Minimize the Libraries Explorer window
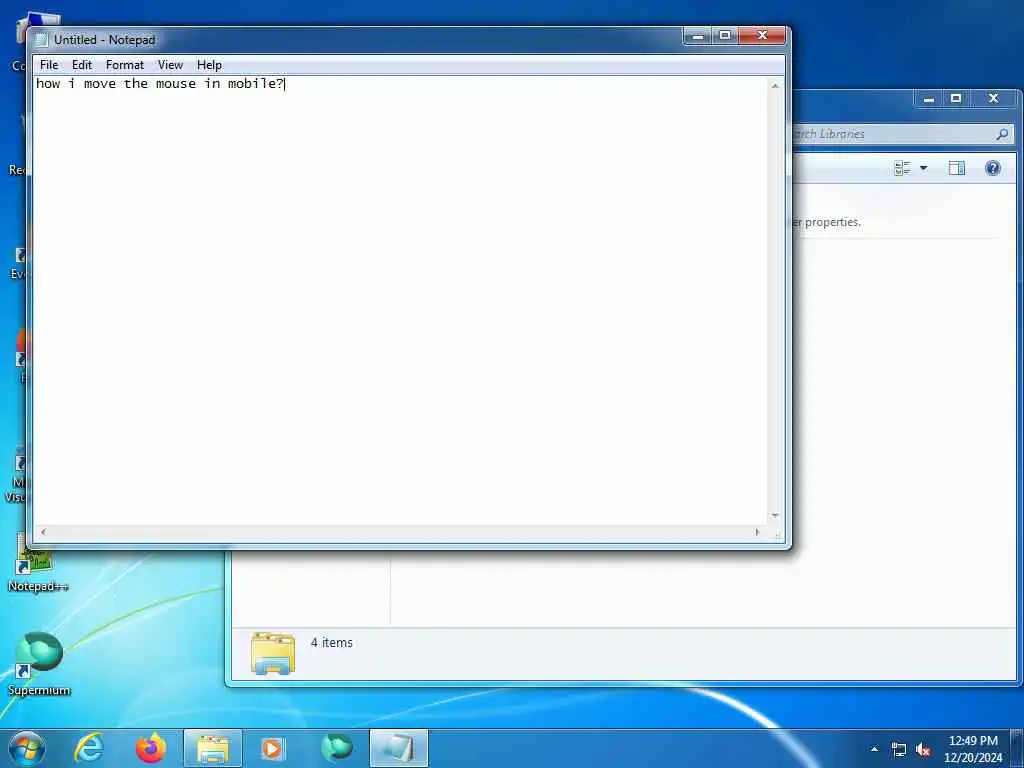Viewport: 1024px width, 768px height. click(x=929, y=99)
